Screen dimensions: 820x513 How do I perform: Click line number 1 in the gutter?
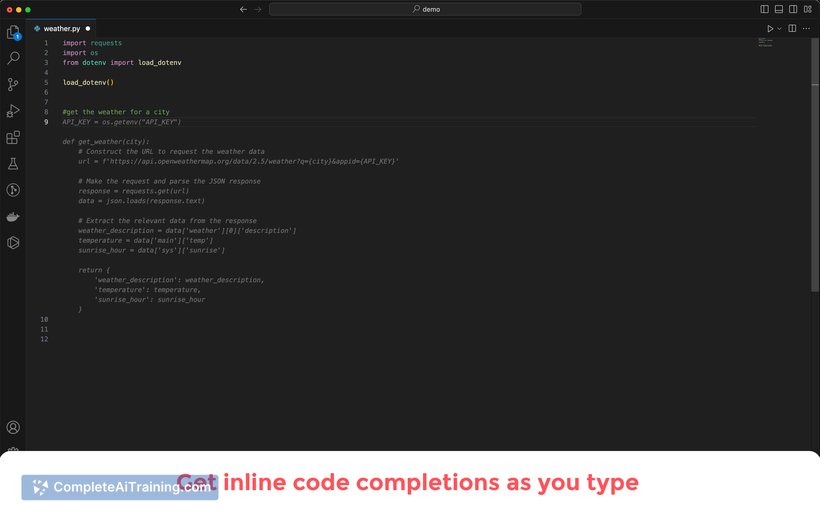(46, 43)
